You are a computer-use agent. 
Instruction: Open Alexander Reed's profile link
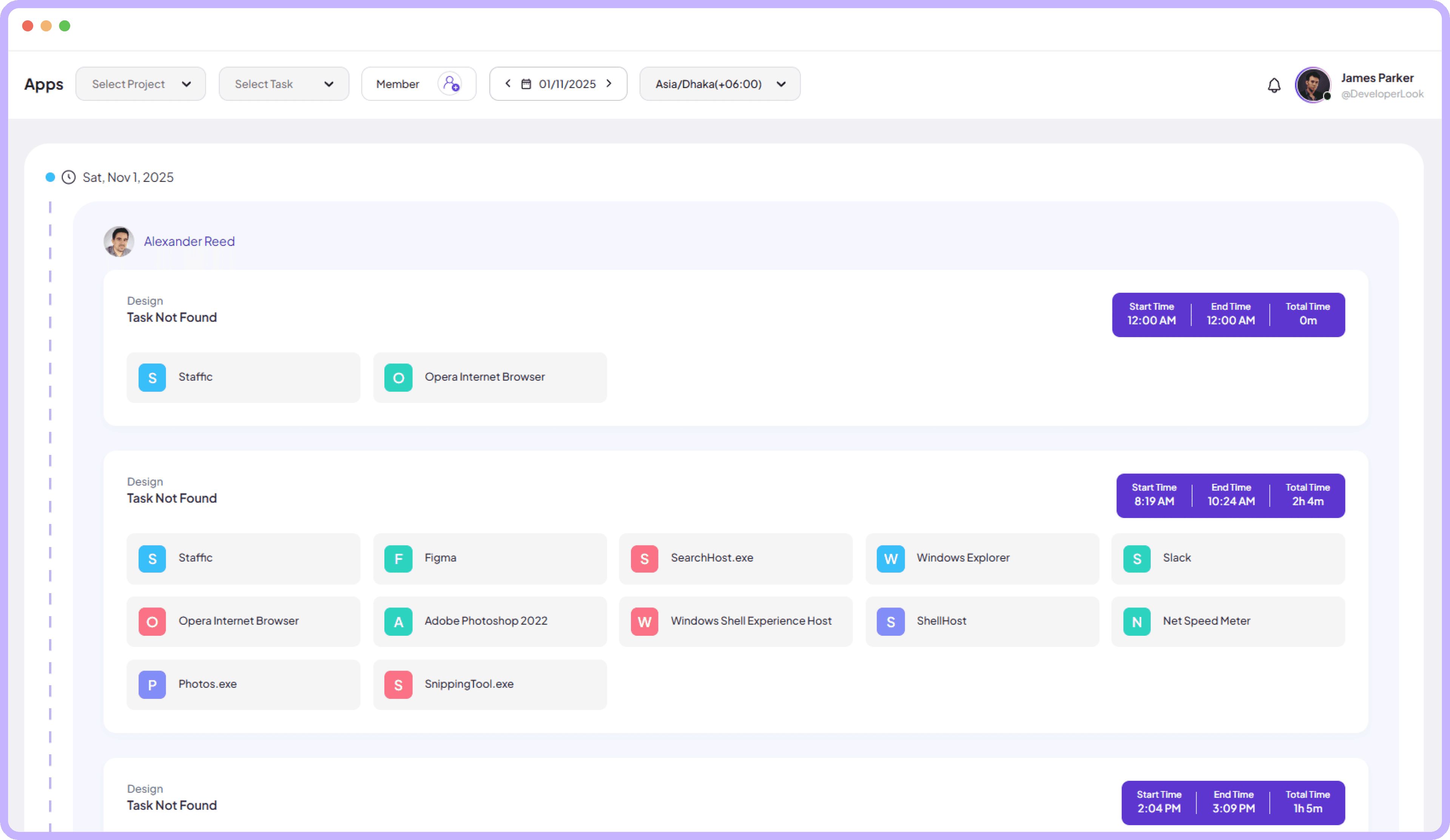189,241
